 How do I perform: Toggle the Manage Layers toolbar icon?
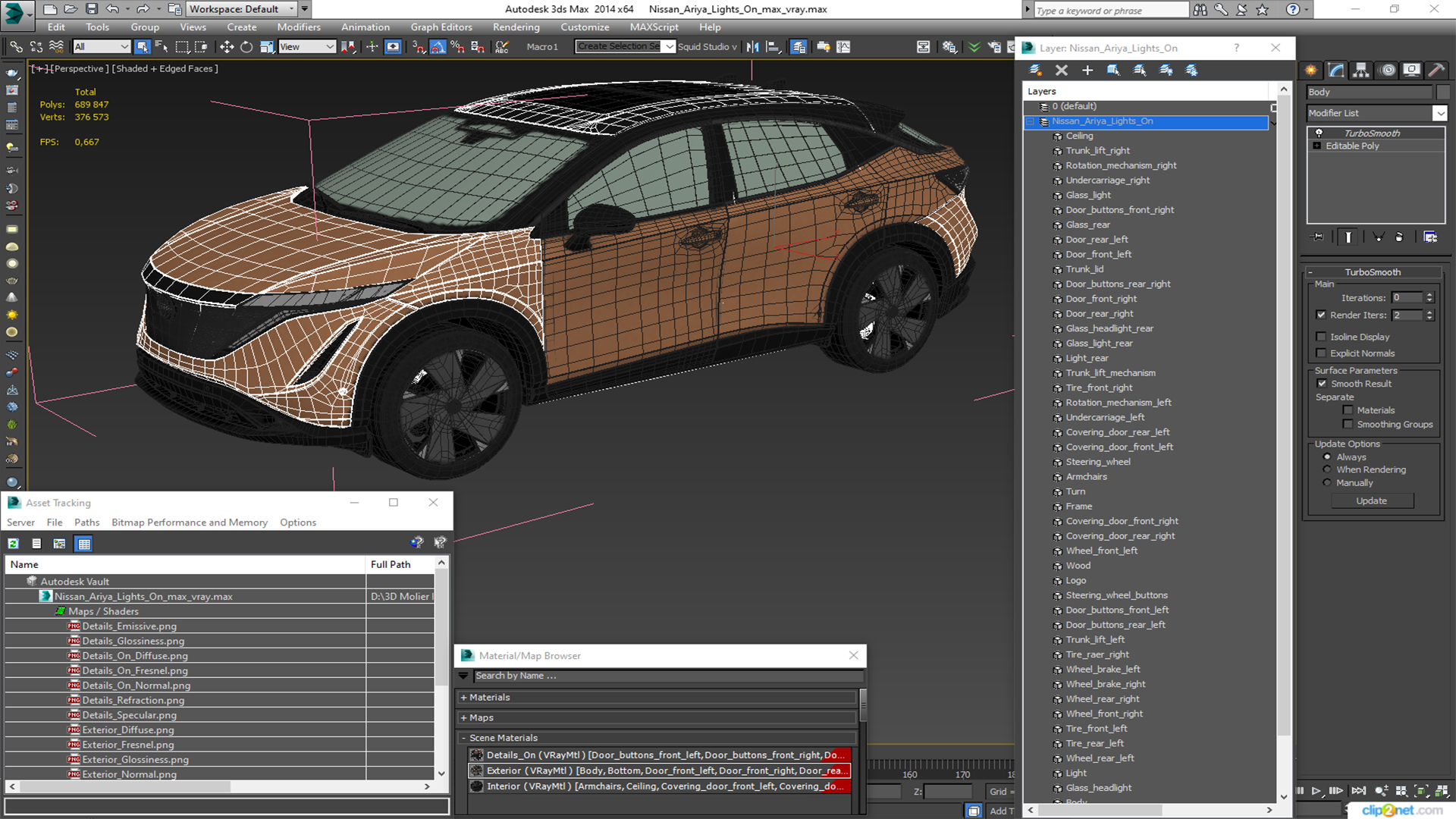click(799, 47)
